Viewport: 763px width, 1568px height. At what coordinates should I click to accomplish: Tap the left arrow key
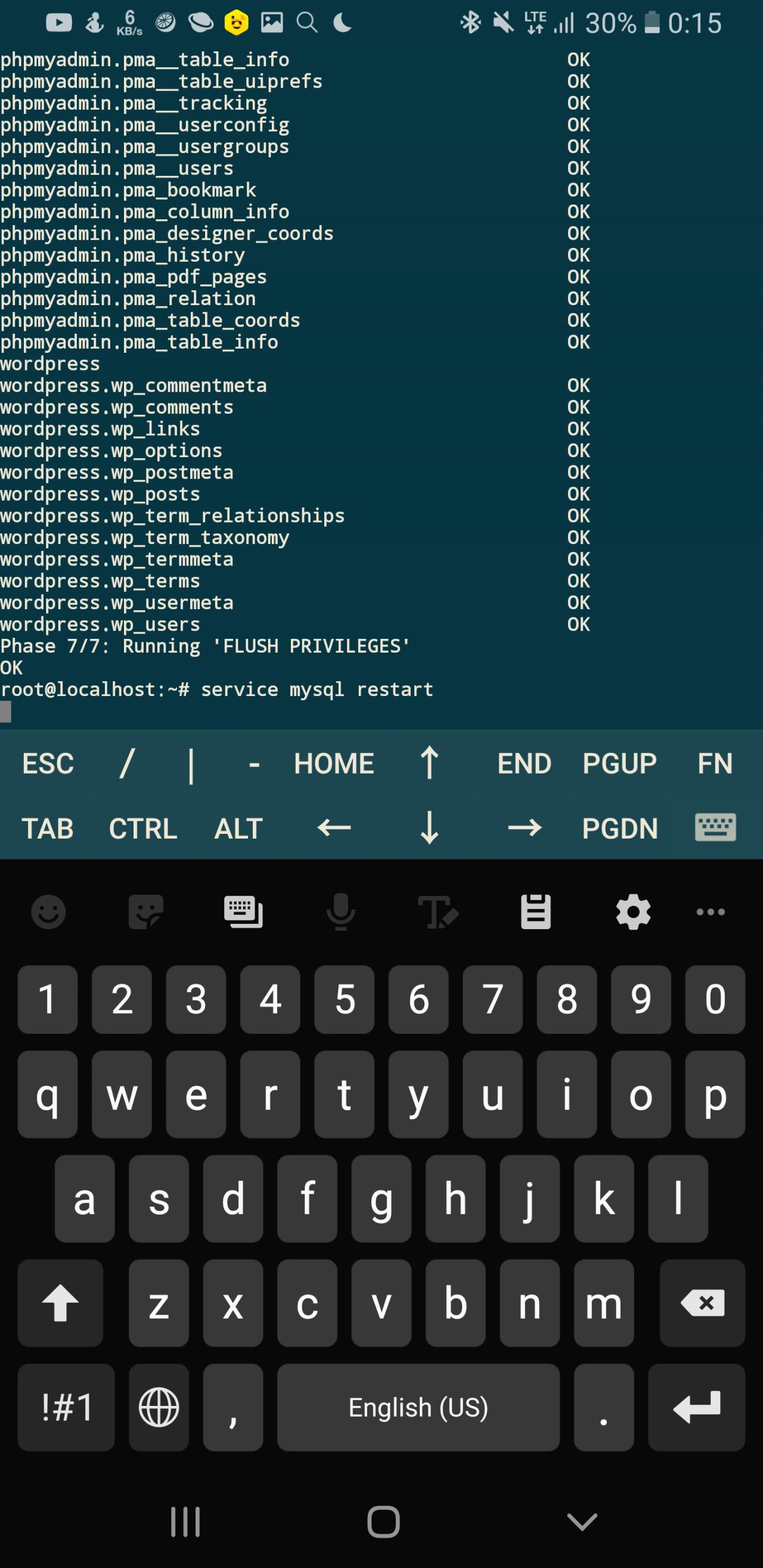coord(334,828)
